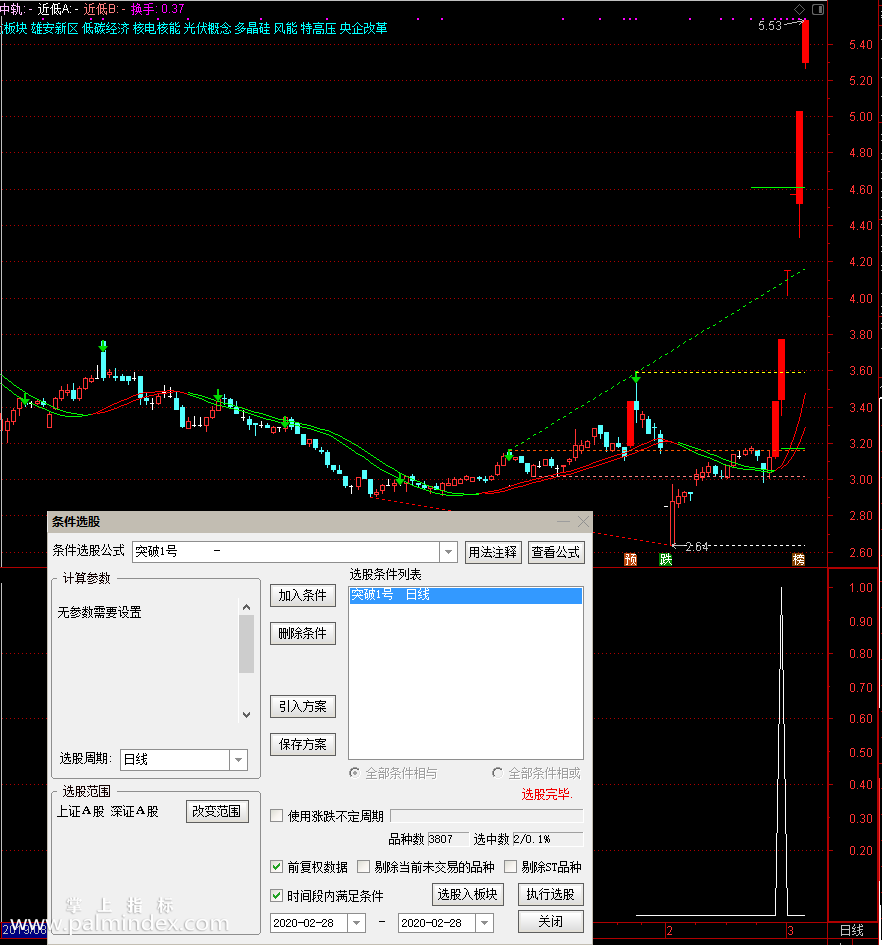The image size is (882, 945).
Task: Run the screen with 执行选股 button
Action: point(550,894)
